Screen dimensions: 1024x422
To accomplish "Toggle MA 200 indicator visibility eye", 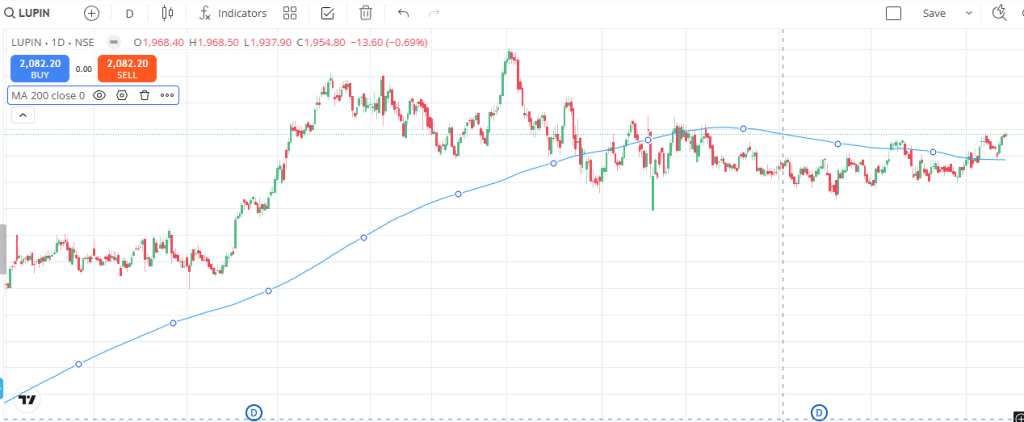I will (100, 95).
